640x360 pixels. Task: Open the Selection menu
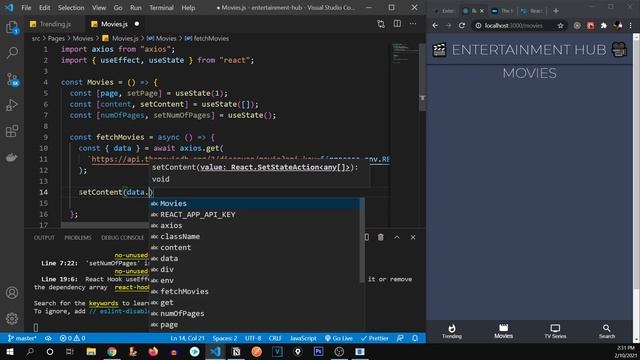[71, 8]
